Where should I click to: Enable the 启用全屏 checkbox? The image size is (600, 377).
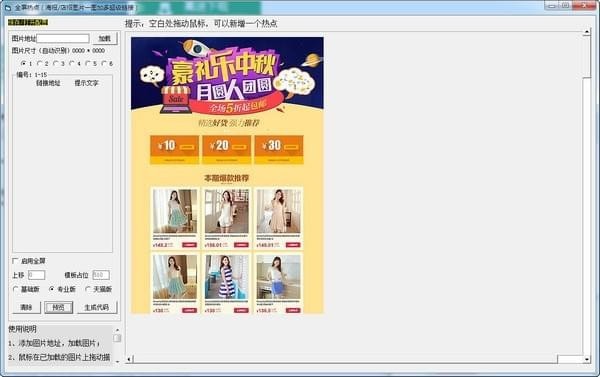pyautogui.click(x=15, y=261)
